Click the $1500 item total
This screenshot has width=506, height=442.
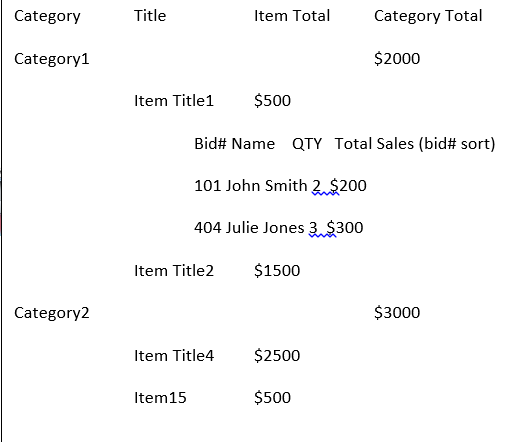[277, 271]
